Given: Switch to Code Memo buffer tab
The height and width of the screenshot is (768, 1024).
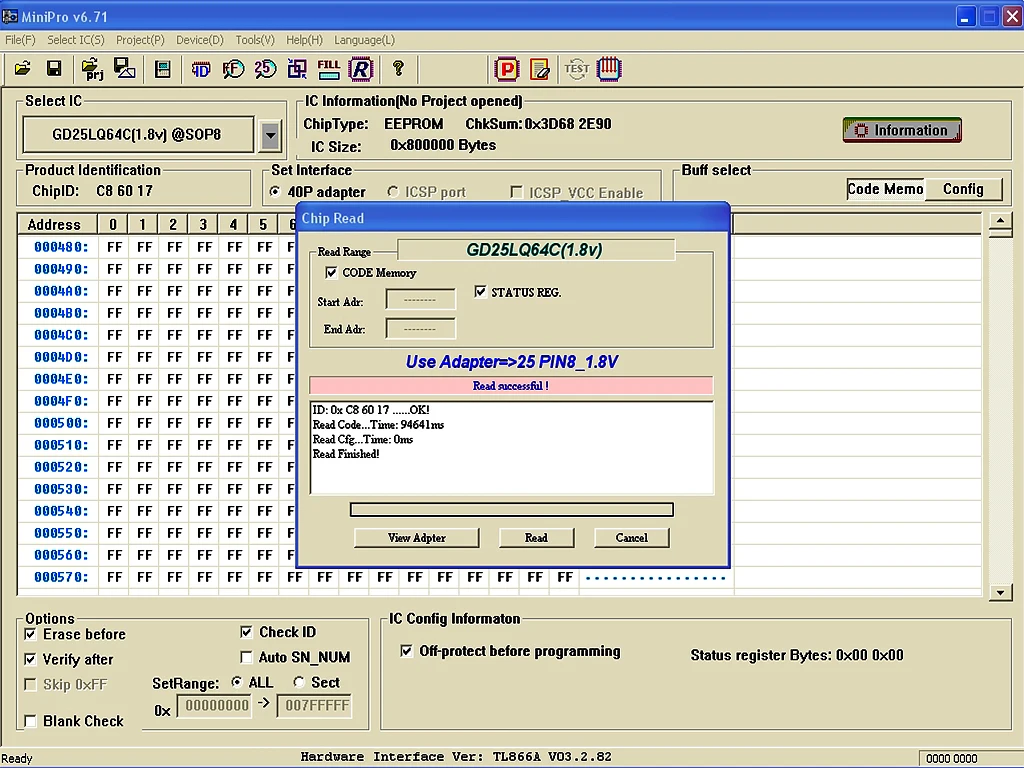Looking at the screenshot, I should (x=885, y=189).
